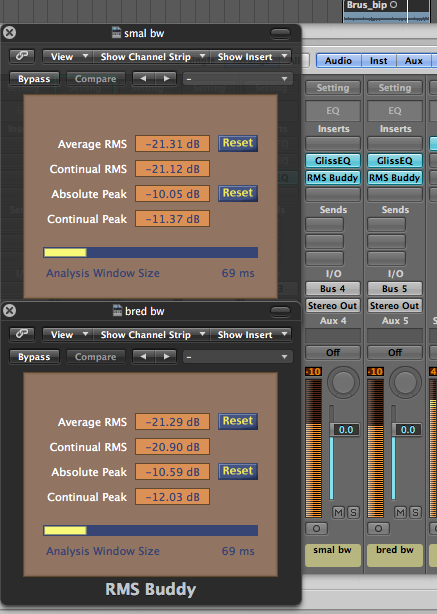The image size is (437, 614).
Task: Open Stereo Out selector on smal bw strip
Action: [x=333, y=306]
